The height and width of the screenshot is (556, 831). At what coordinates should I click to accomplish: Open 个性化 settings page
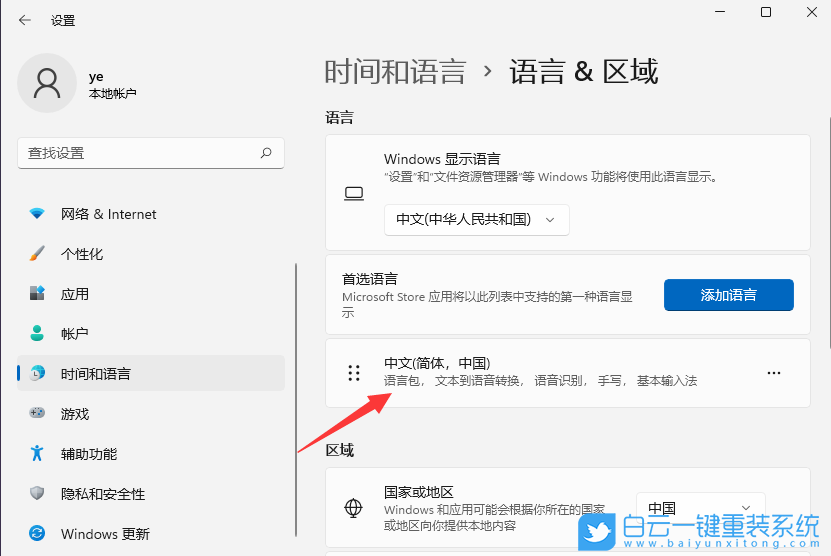[x=151, y=254]
